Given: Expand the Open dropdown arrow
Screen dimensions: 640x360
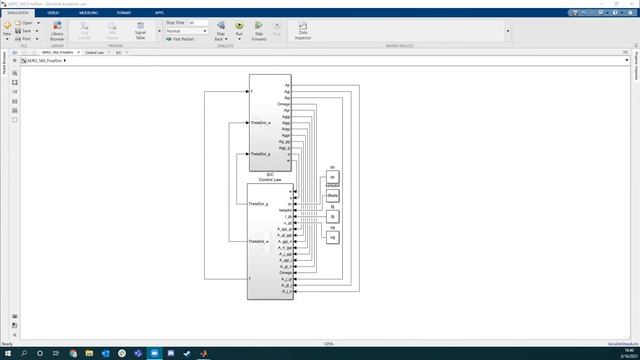Looking at the screenshot, I should [38, 23].
